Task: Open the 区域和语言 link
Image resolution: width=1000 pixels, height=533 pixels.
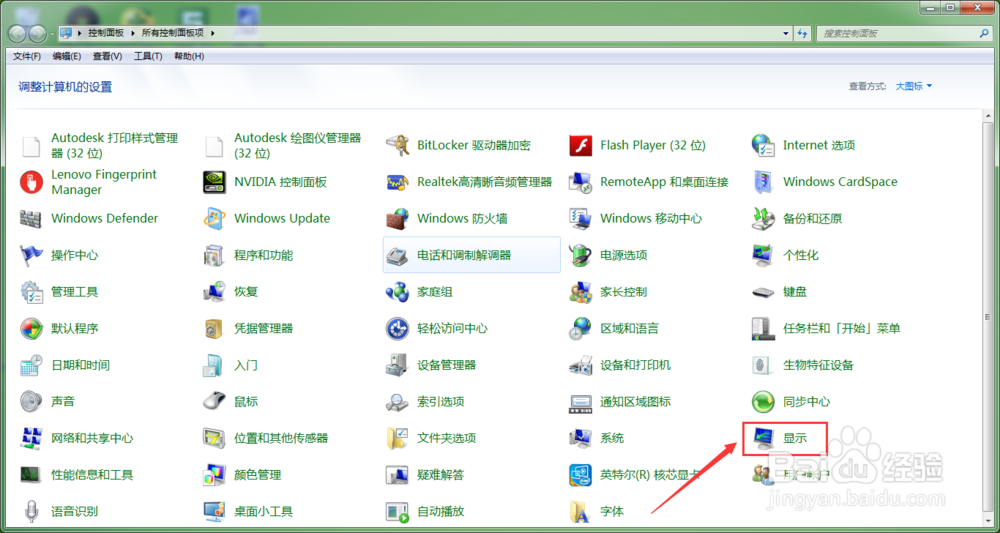Action: point(629,328)
